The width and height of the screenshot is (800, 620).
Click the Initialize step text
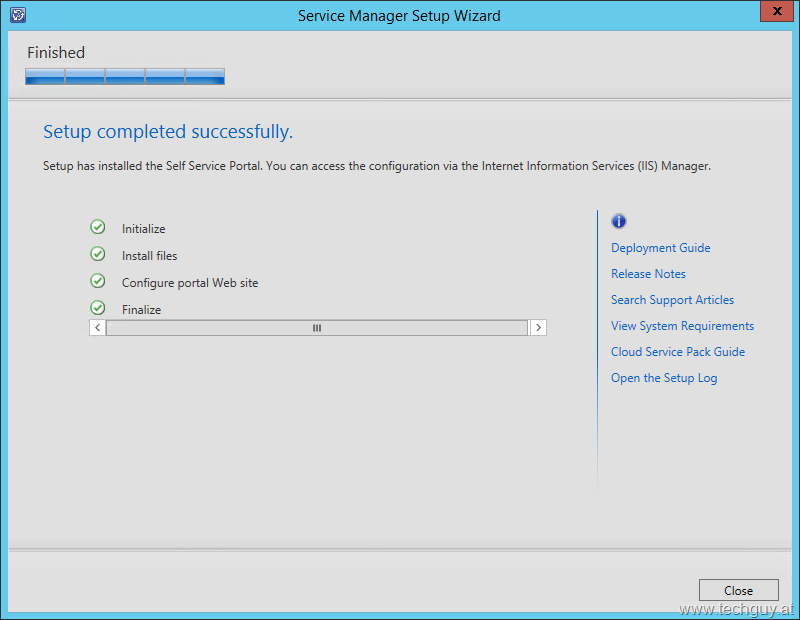(x=143, y=229)
